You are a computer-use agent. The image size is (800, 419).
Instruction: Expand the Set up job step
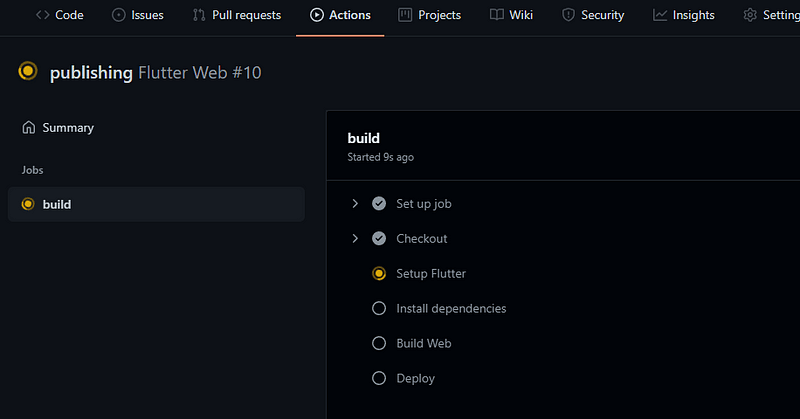[355, 204]
